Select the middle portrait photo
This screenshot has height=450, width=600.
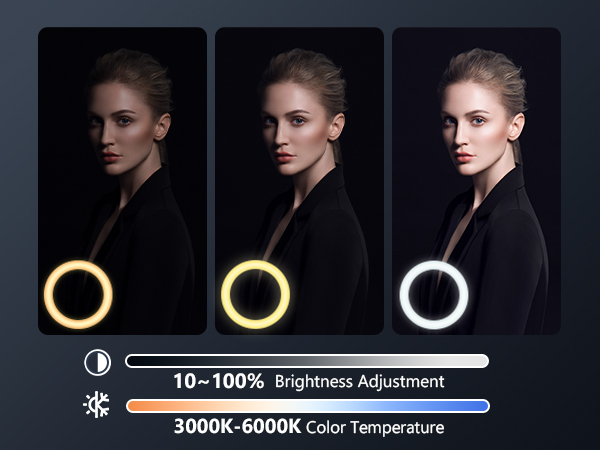click(299, 181)
